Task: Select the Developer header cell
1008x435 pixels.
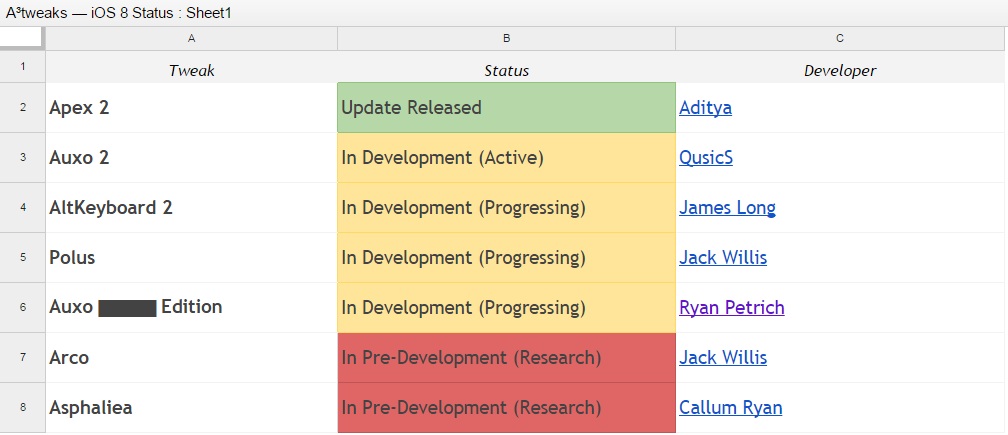Action: (x=841, y=67)
